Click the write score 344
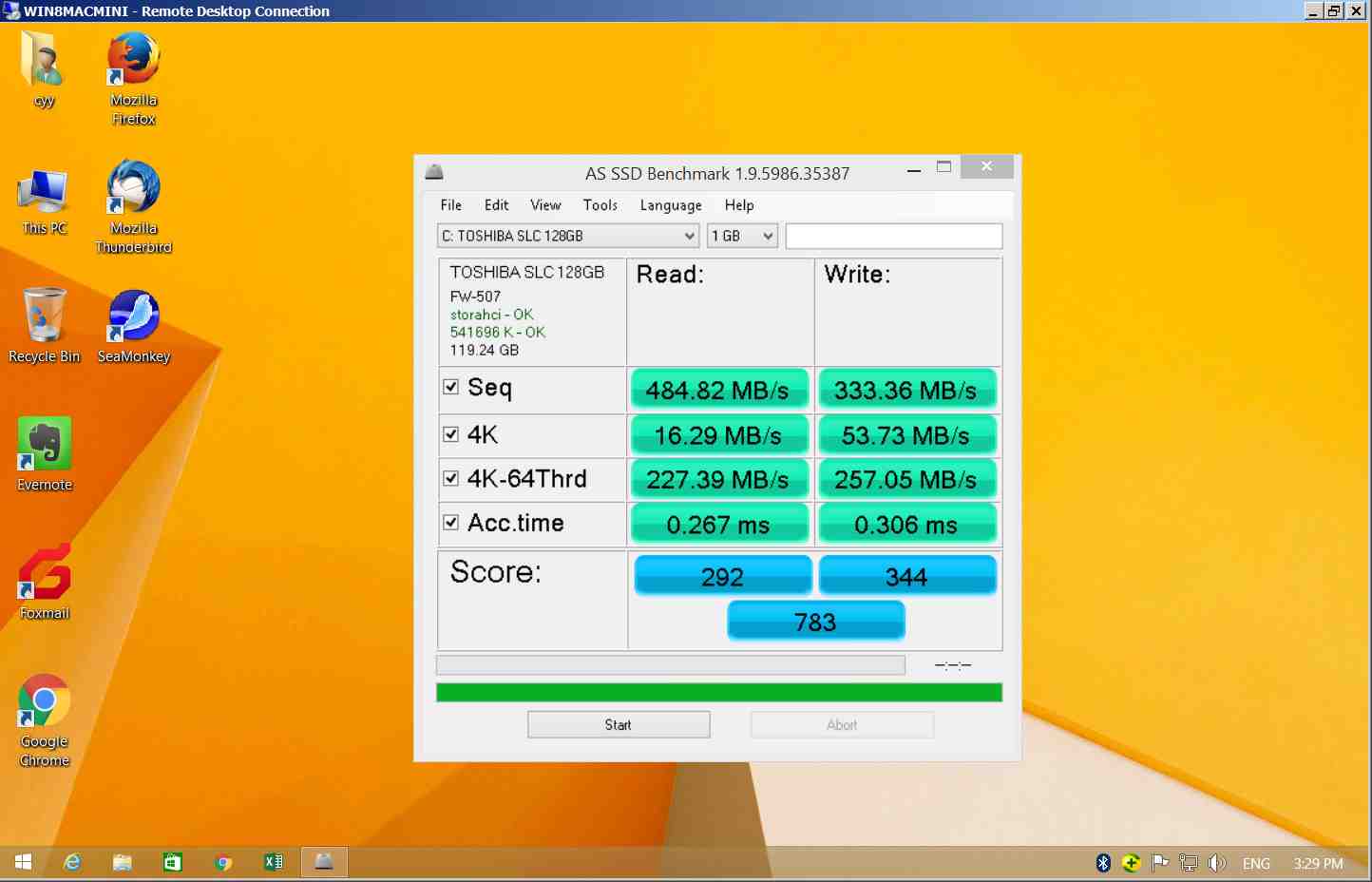Viewport: 1372px width, 882px height. (906, 576)
